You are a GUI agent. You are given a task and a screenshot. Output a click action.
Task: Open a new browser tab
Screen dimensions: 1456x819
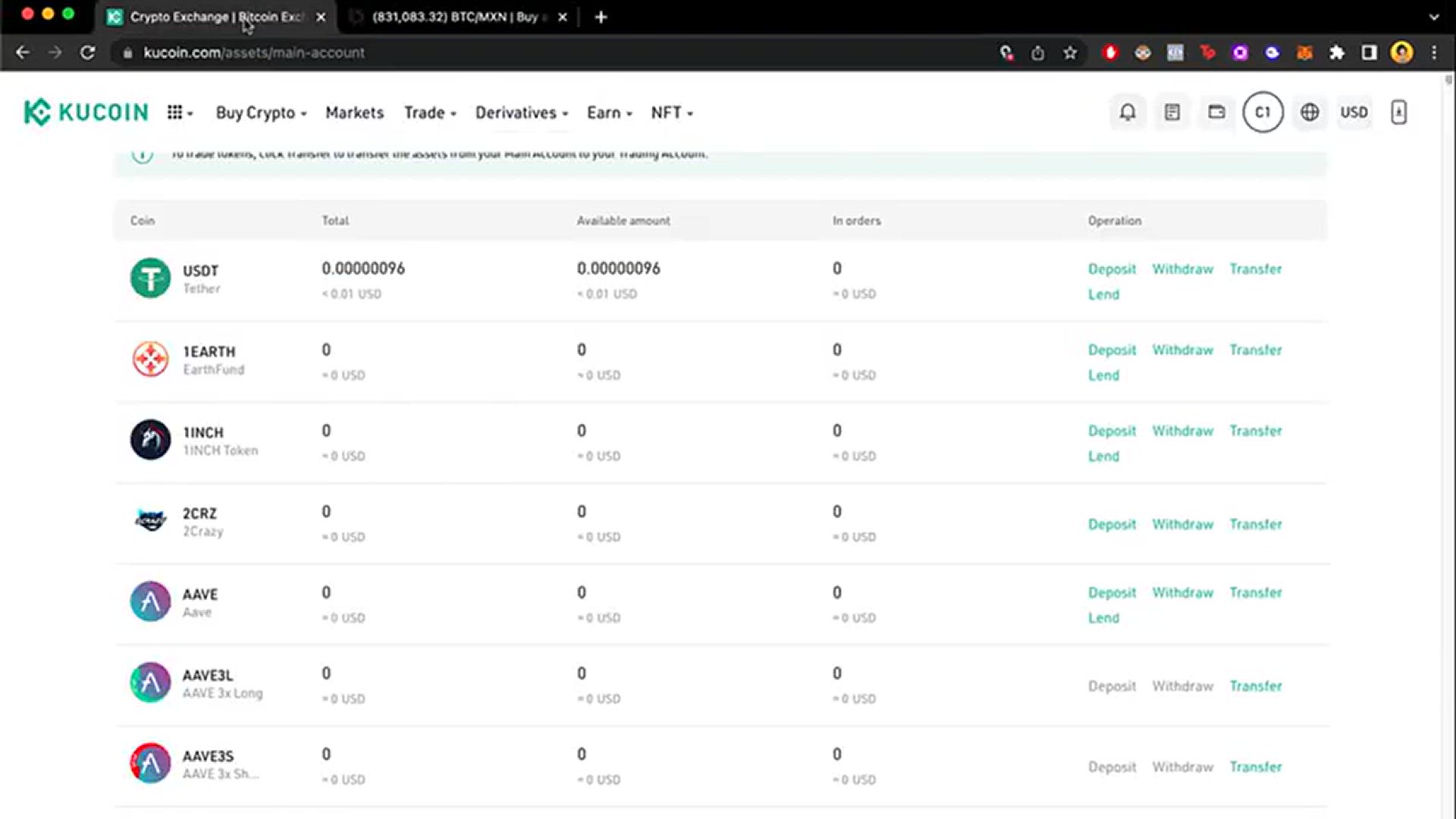601,17
